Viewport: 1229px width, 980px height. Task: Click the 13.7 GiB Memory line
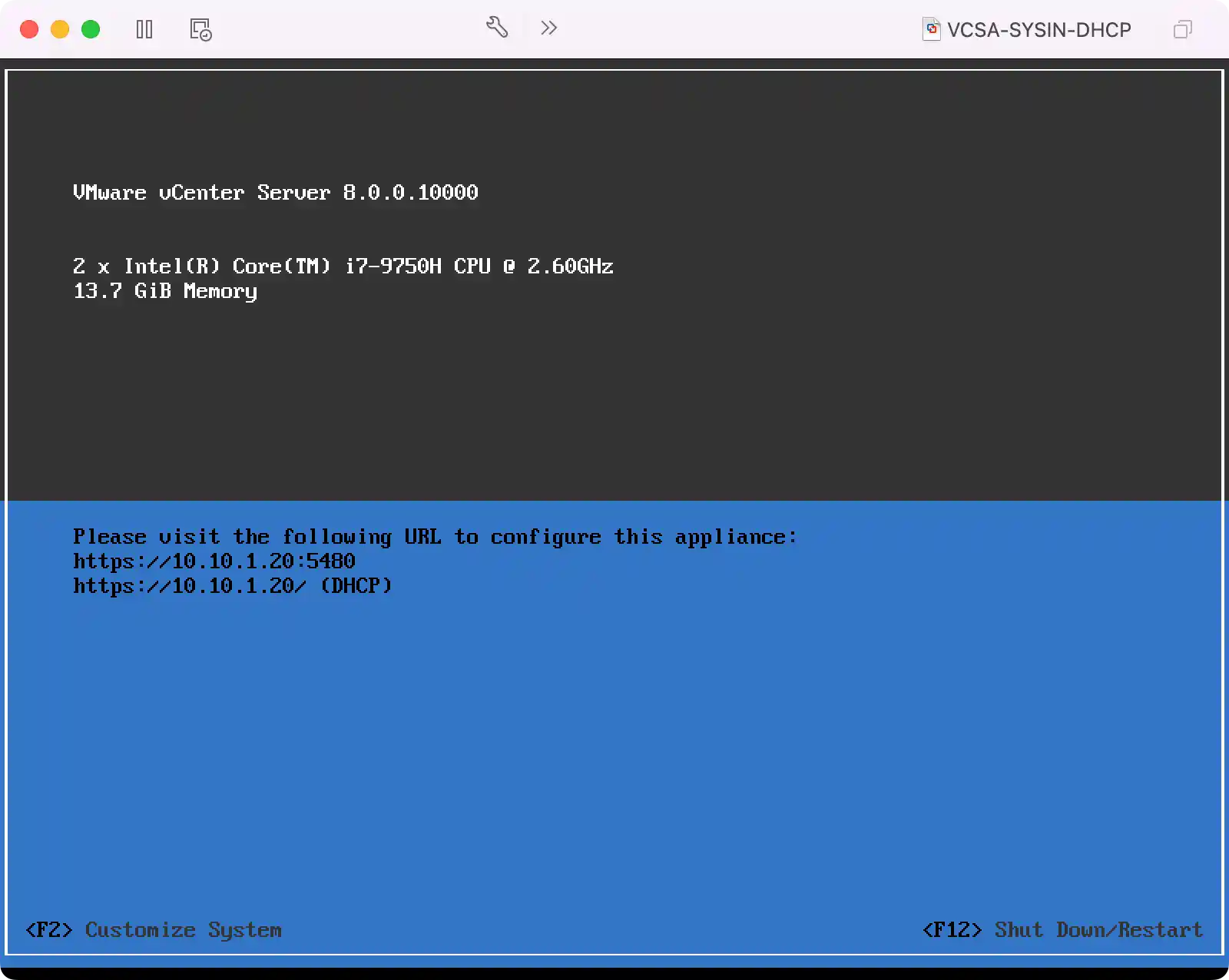164,291
